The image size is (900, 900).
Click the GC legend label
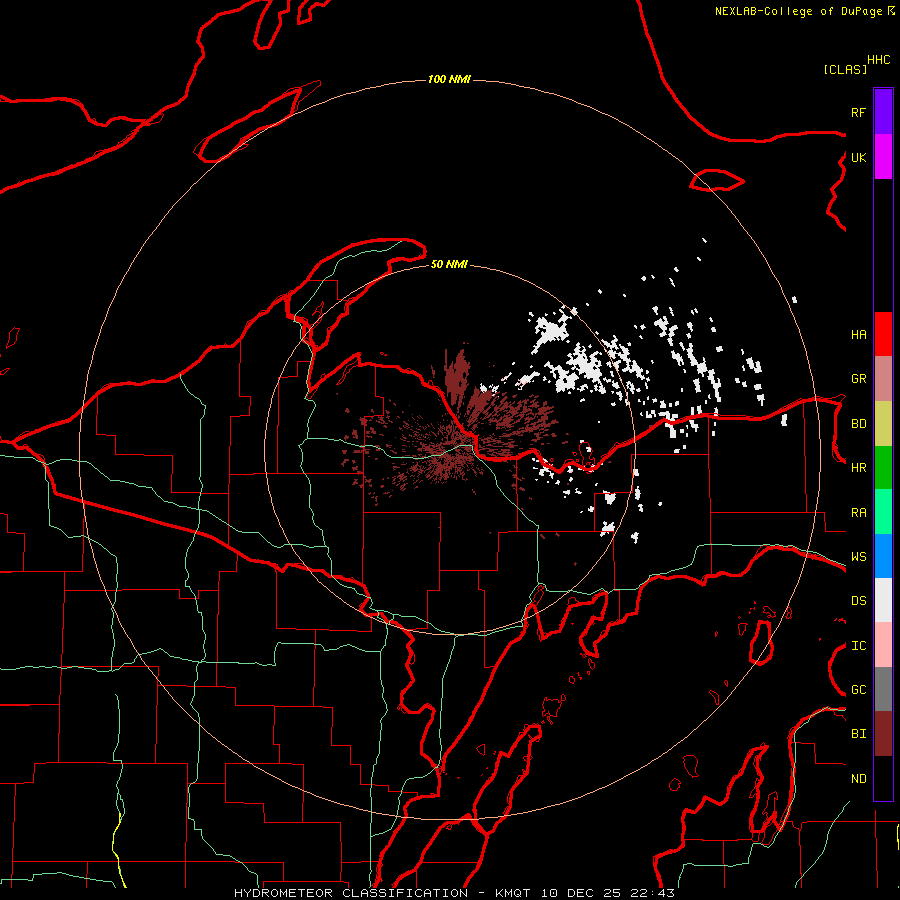point(858,689)
